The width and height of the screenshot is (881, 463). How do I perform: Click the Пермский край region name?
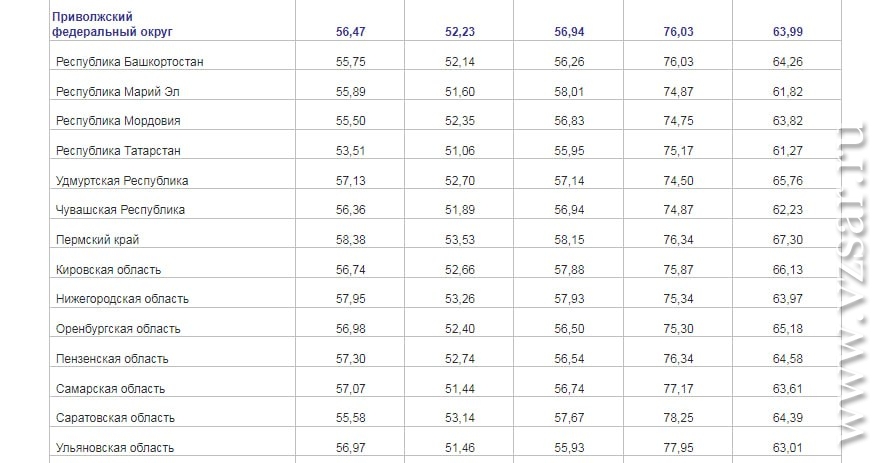tap(97, 239)
